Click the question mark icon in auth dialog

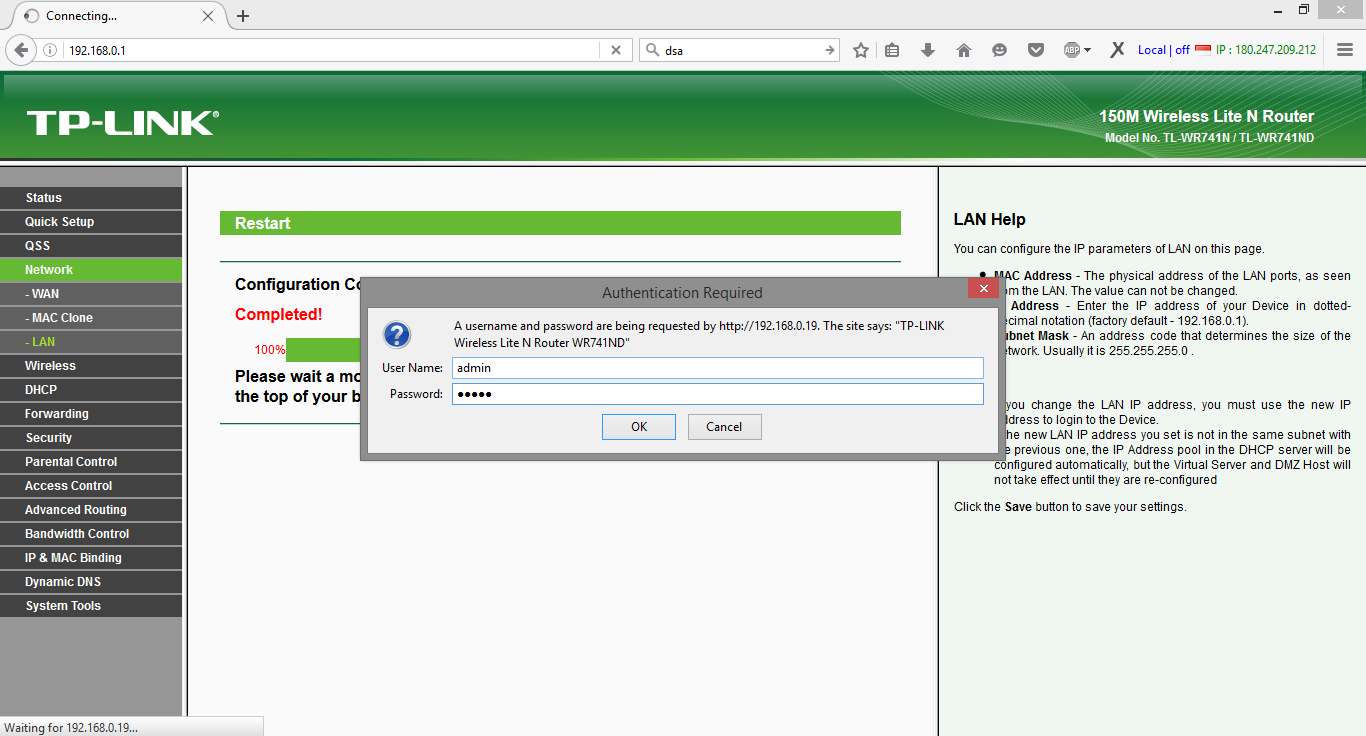pos(396,335)
